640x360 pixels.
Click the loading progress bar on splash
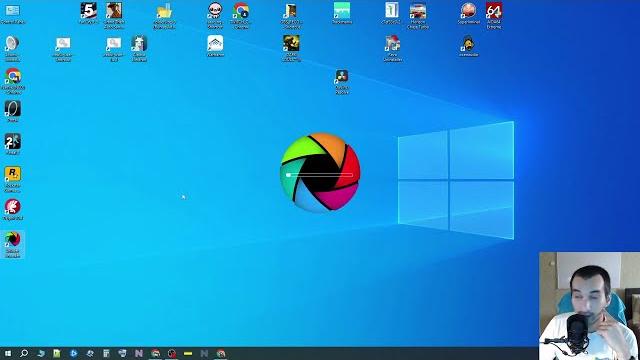[x=320, y=175]
